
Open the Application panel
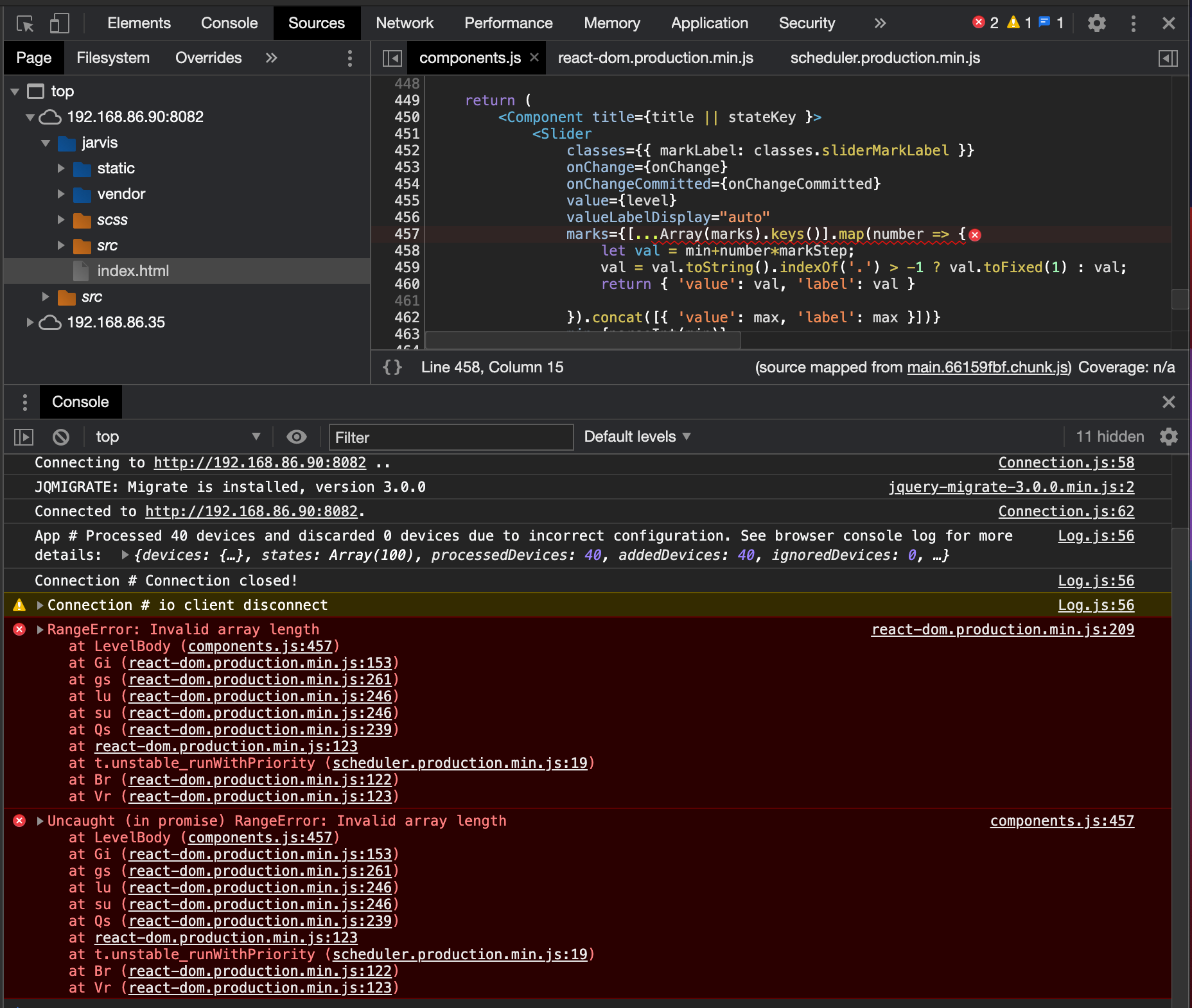click(710, 23)
